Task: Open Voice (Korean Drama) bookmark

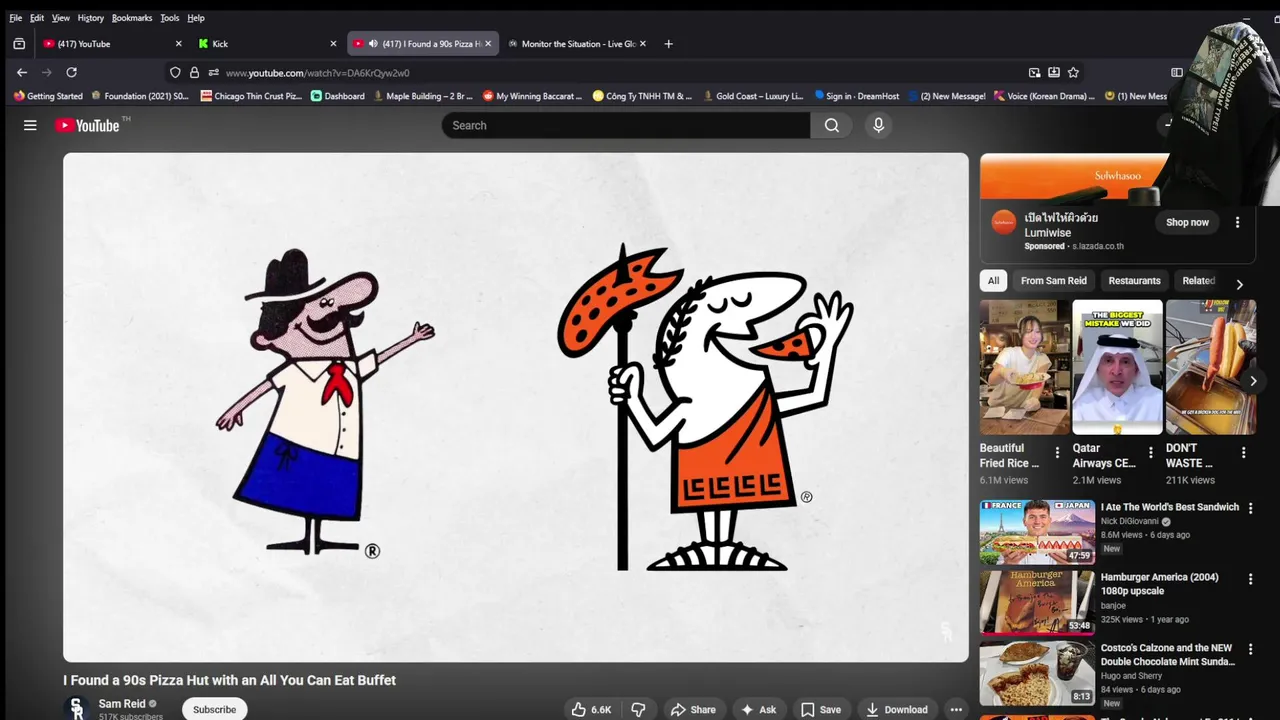Action: tap(1044, 96)
